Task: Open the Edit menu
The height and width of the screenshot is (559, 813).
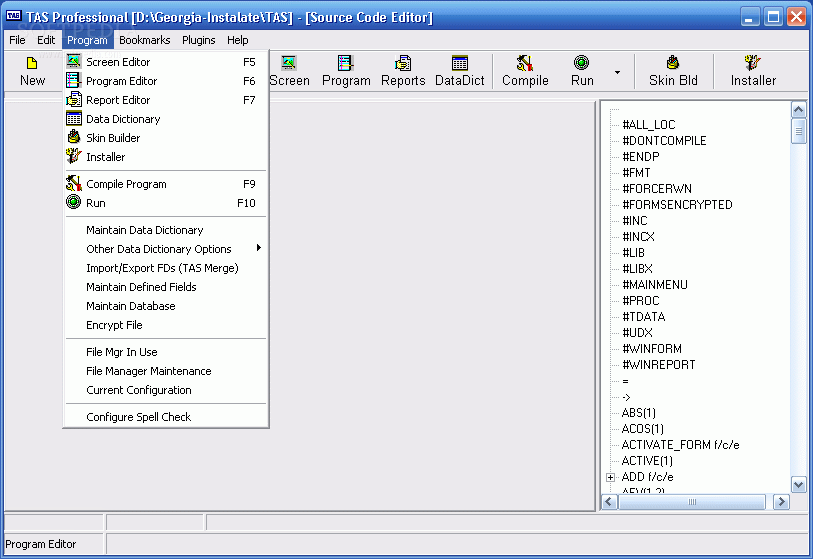Action: pyautogui.click(x=46, y=40)
